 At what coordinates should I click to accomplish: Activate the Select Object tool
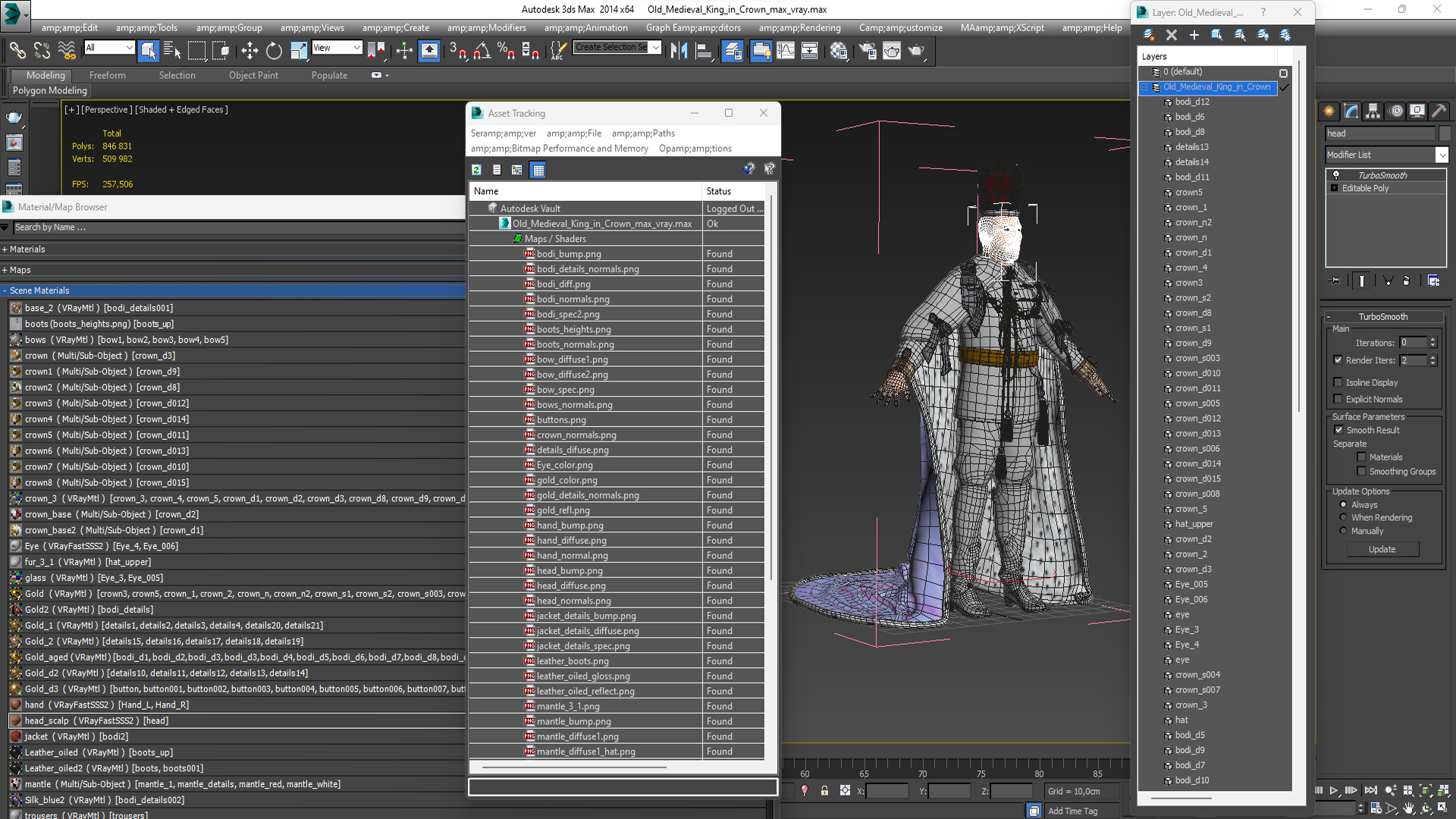coord(149,50)
